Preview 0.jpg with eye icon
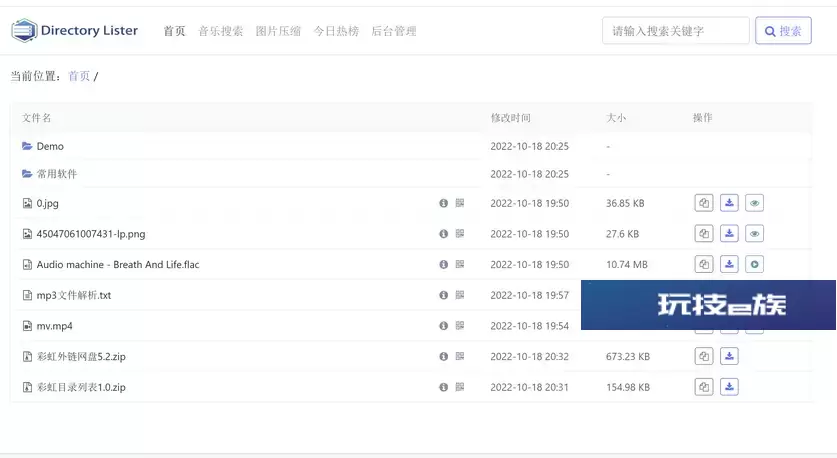This screenshot has width=837, height=458. pyautogui.click(x=754, y=203)
